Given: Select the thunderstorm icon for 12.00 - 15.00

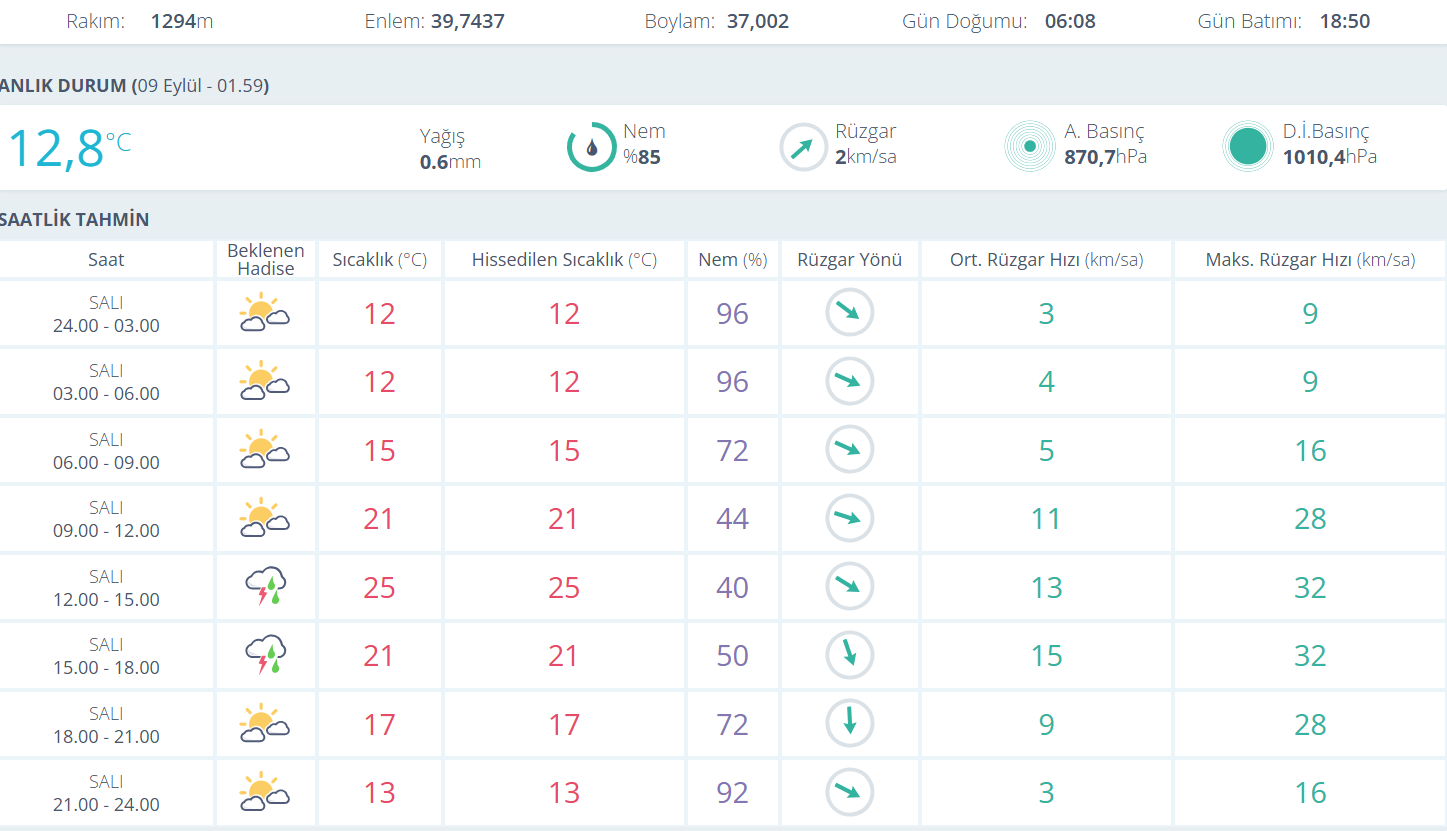Looking at the screenshot, I should click(x=265, y=587).
